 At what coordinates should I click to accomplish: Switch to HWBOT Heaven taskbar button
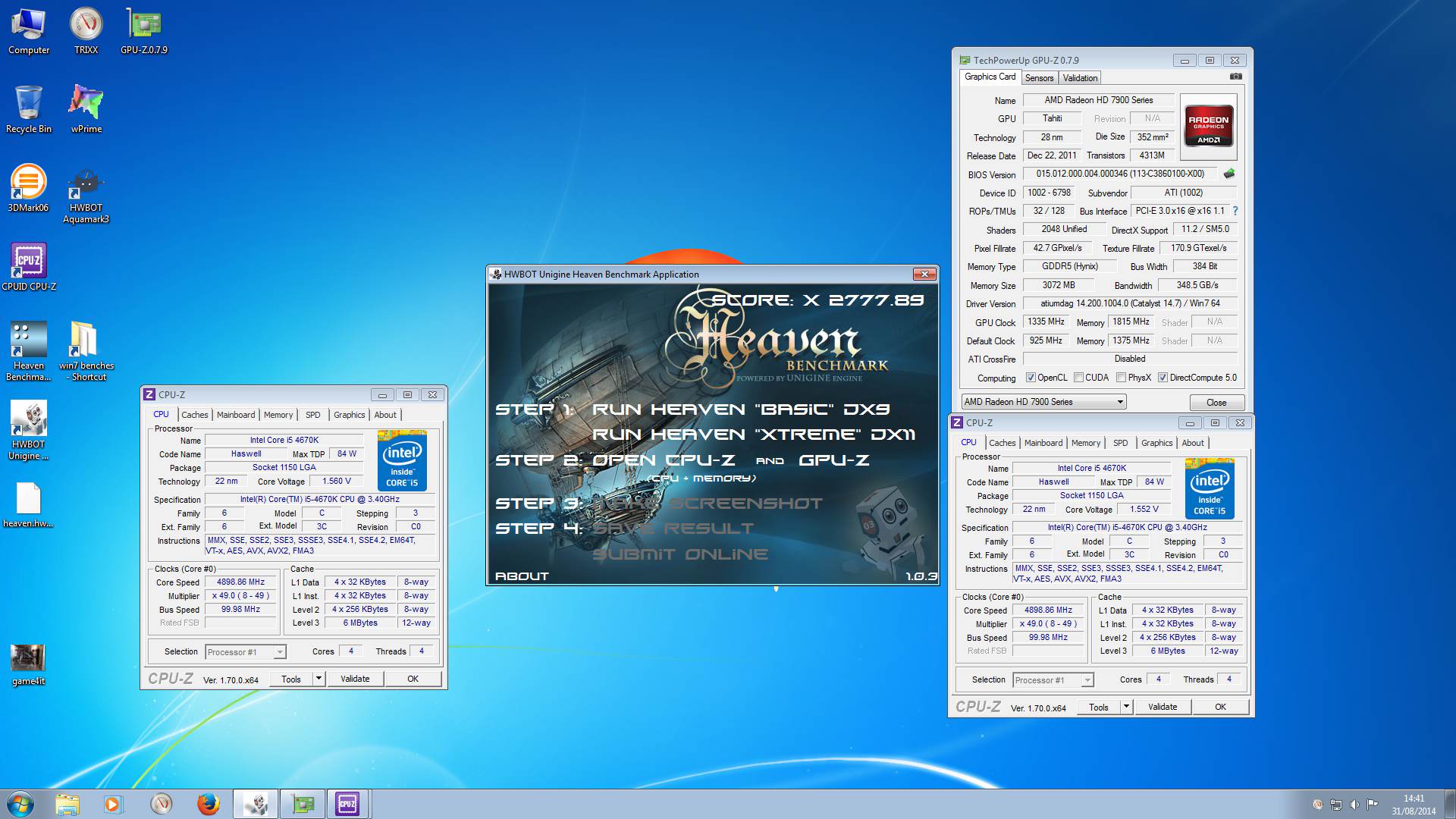(256, 804)
